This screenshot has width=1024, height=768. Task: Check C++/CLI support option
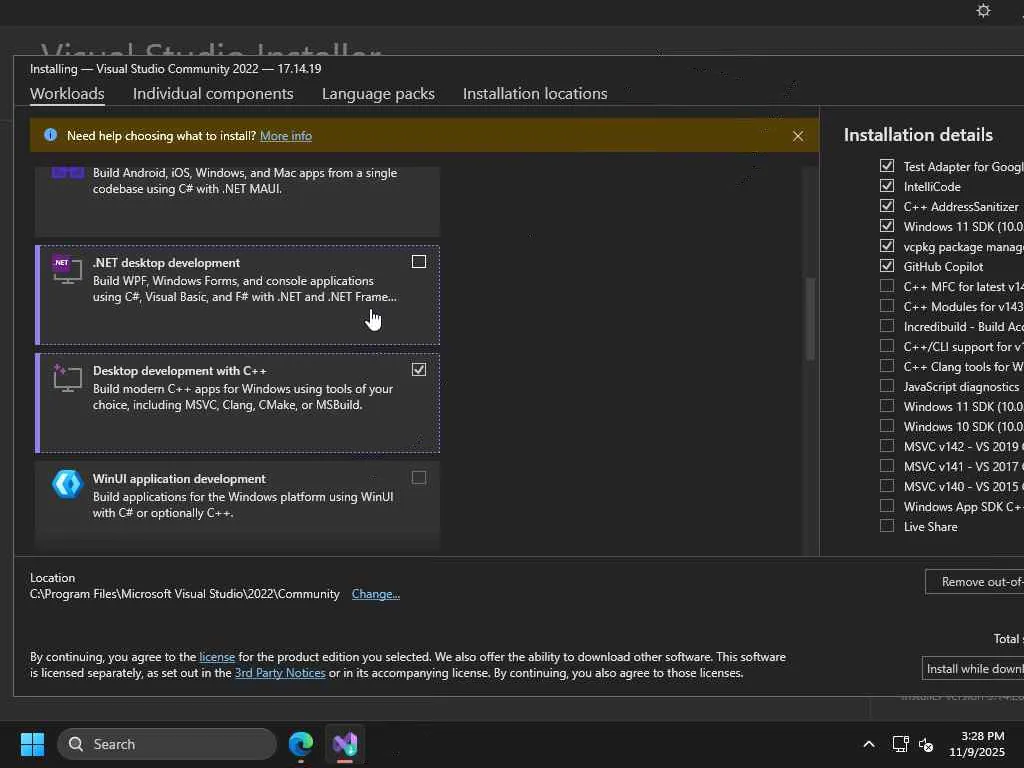point(886,346)
